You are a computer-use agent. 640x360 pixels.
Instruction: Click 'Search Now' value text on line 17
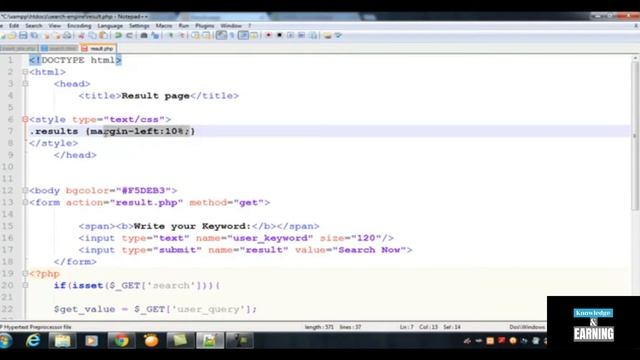tap(369, 250)
